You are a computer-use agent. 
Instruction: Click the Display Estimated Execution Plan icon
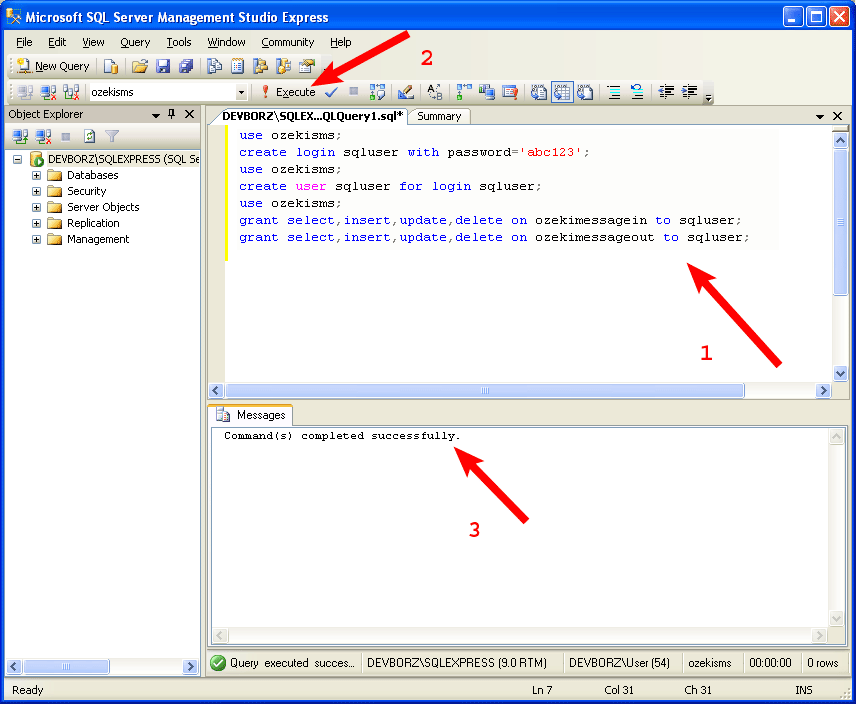point(376,92)
